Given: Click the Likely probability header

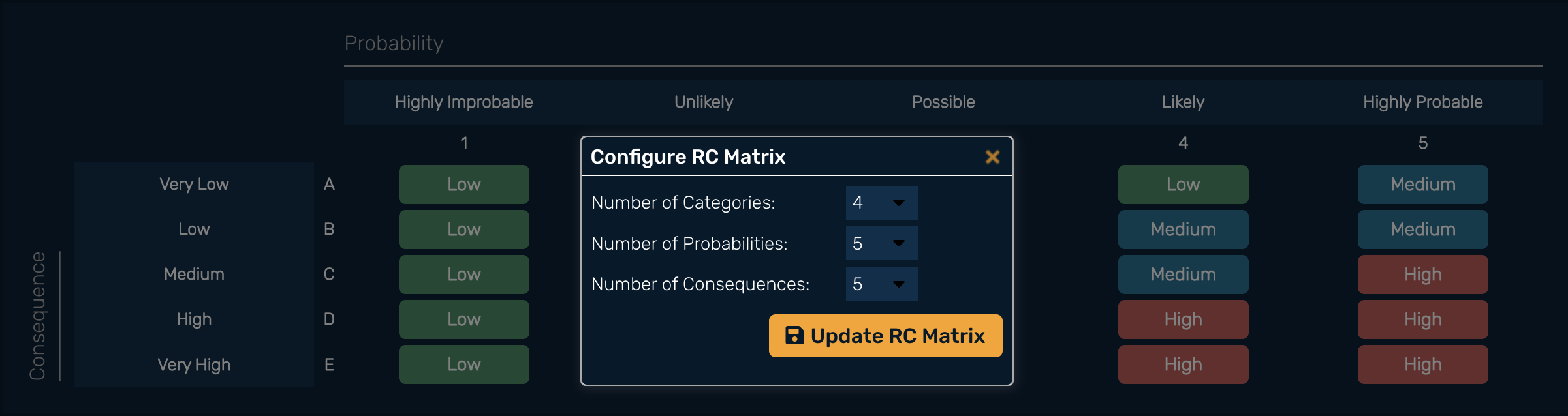Looking at the screenshot, I should click(1183, 102).
